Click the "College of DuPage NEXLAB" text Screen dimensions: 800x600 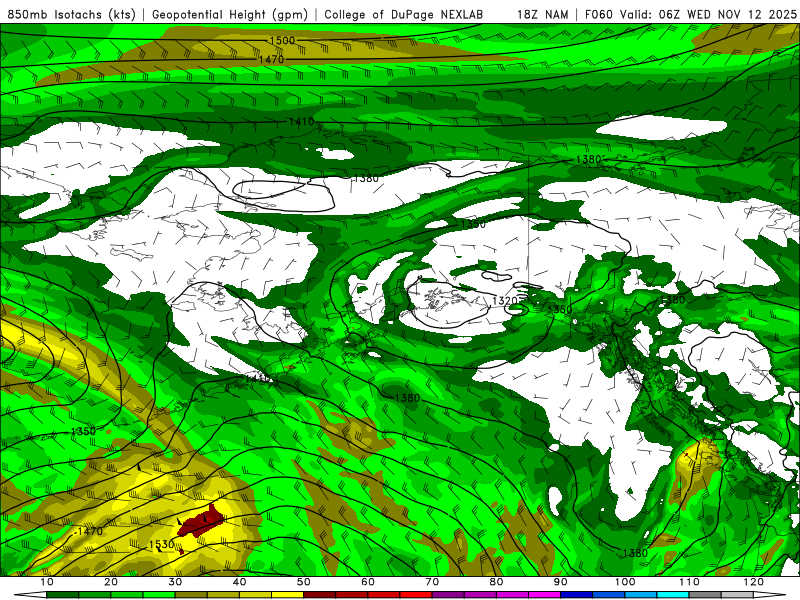(x=404, y=14)
